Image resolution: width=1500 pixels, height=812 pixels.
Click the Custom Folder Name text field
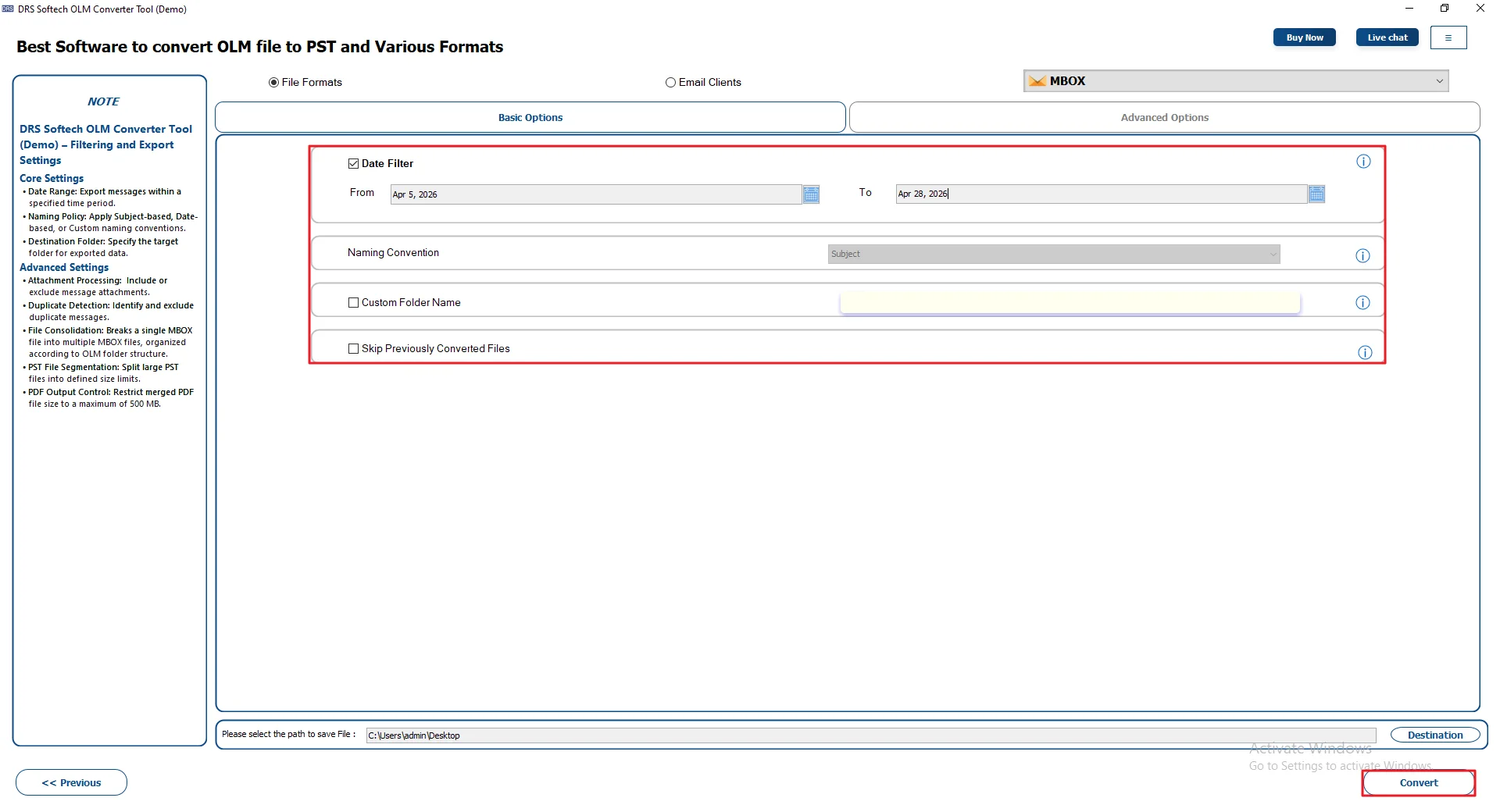(x=1070, y=302)
